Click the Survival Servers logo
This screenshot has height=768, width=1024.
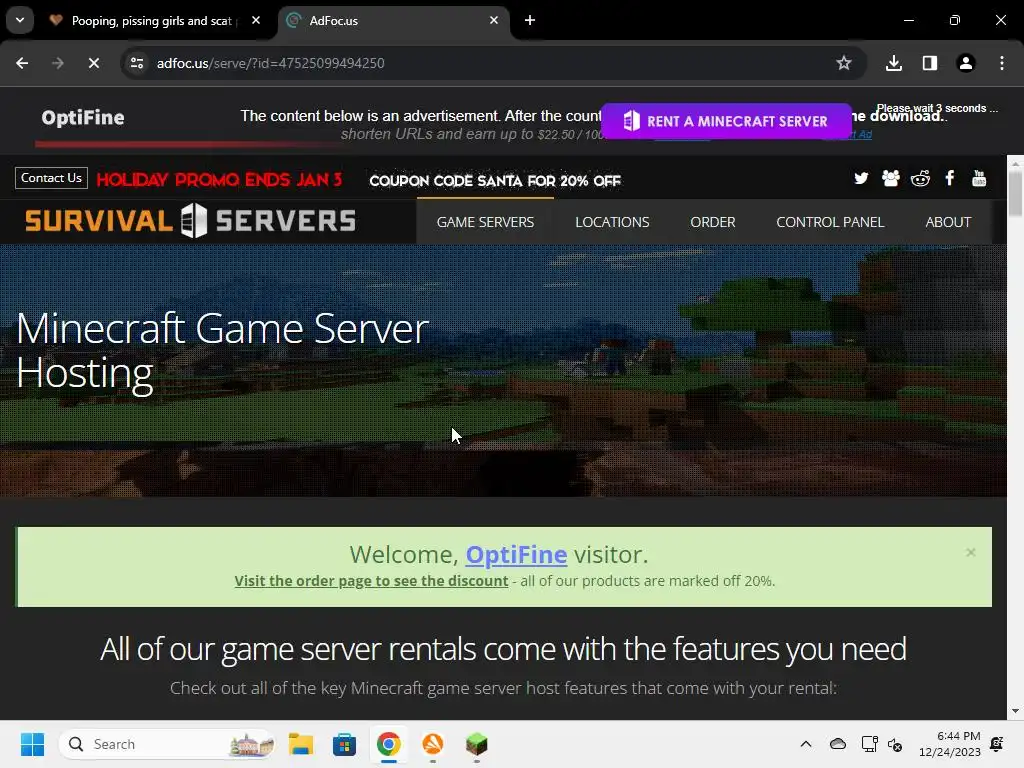190,221
